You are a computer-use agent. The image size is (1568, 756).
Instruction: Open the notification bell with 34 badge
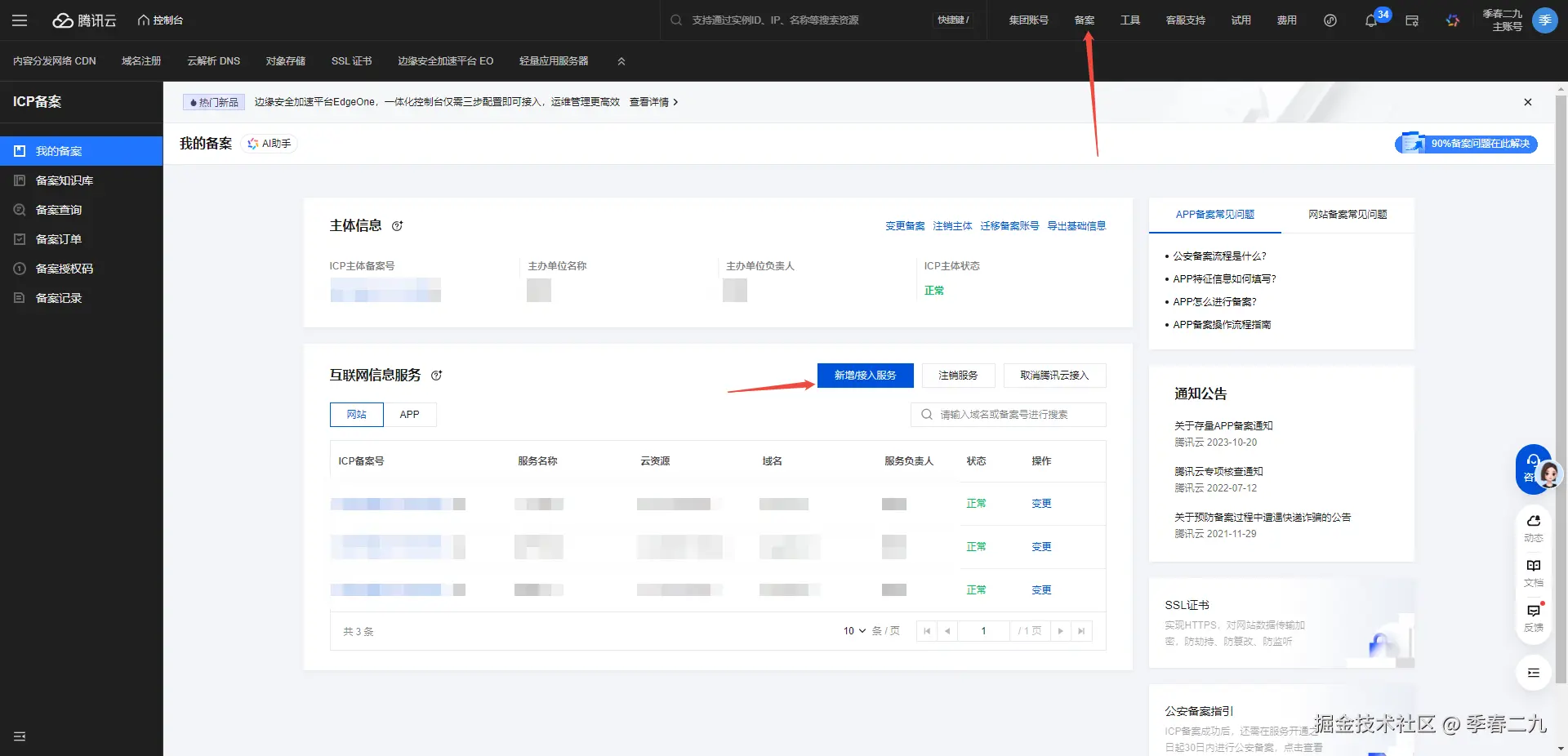tap(1372, 20)
